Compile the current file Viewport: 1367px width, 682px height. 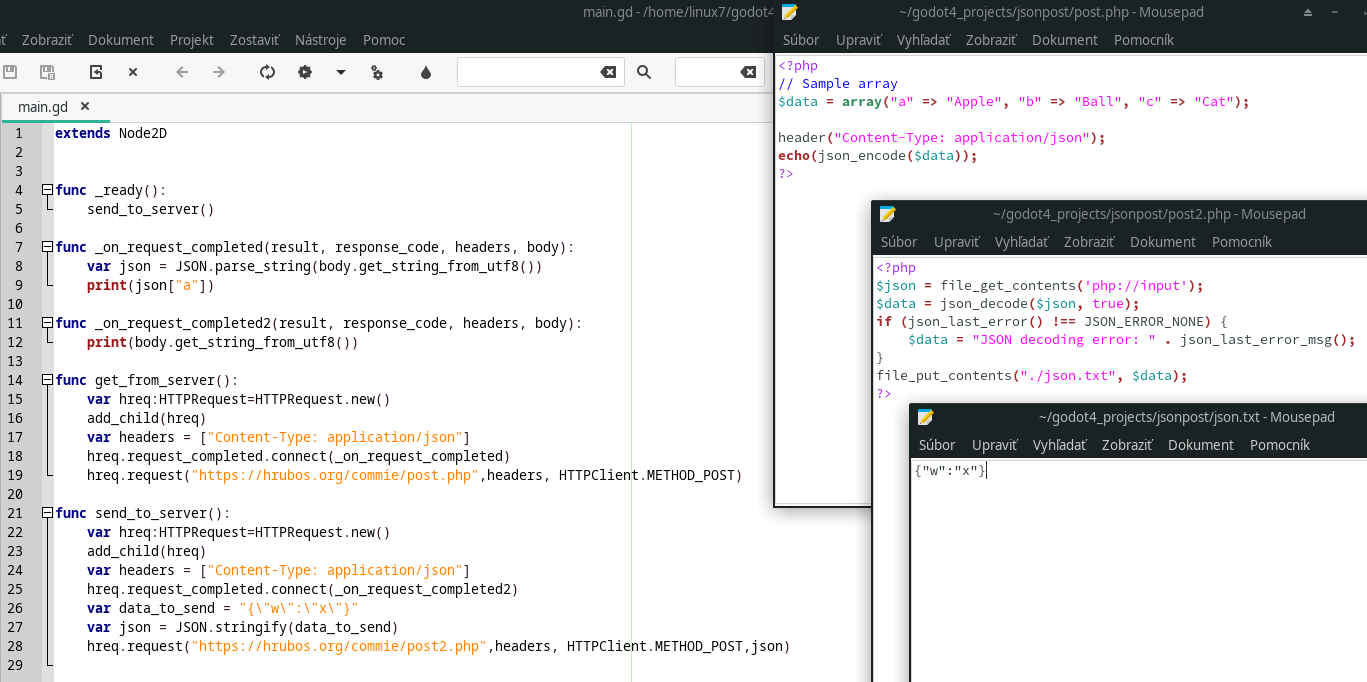[x=267, y=71]
